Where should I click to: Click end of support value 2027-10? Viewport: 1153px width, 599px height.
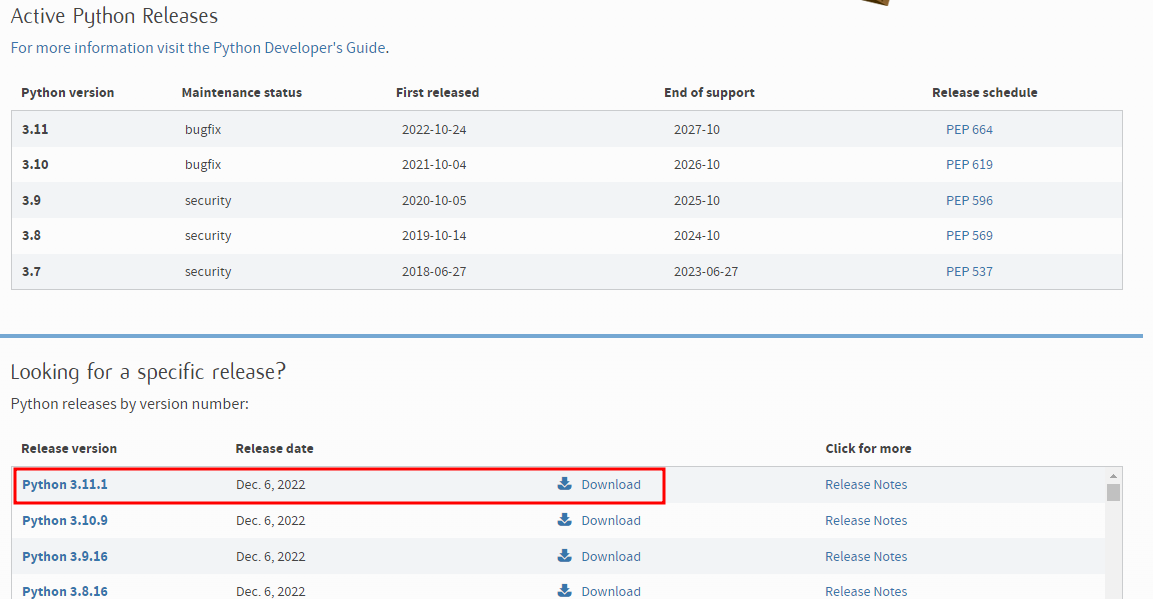point(696,129)
